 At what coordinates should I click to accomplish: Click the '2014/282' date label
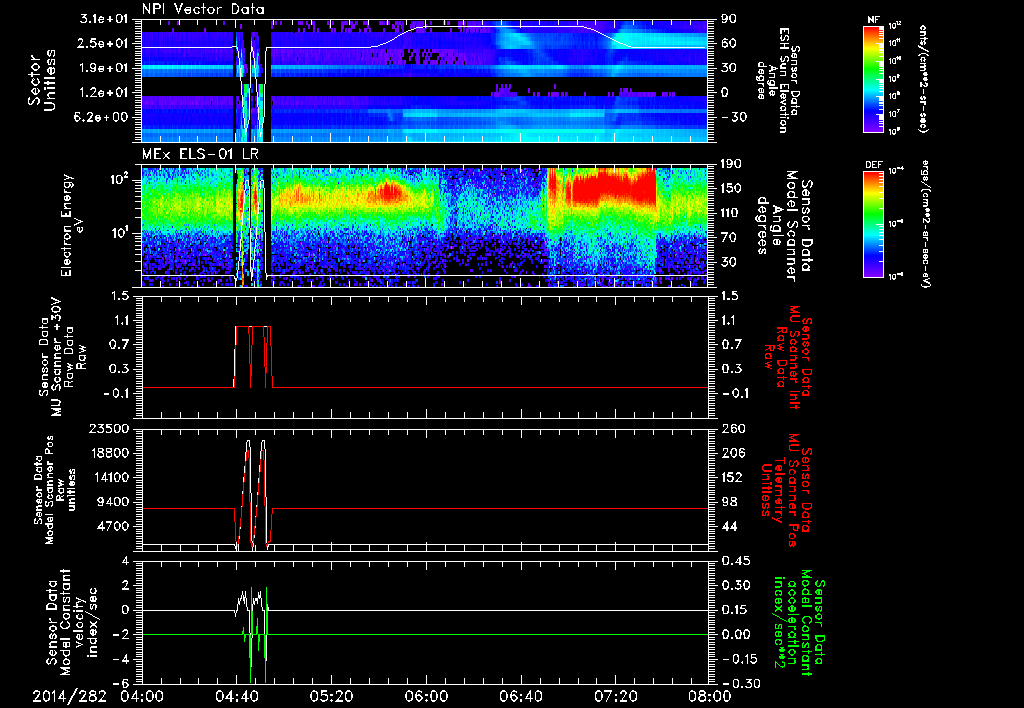[x=69, y=696]
